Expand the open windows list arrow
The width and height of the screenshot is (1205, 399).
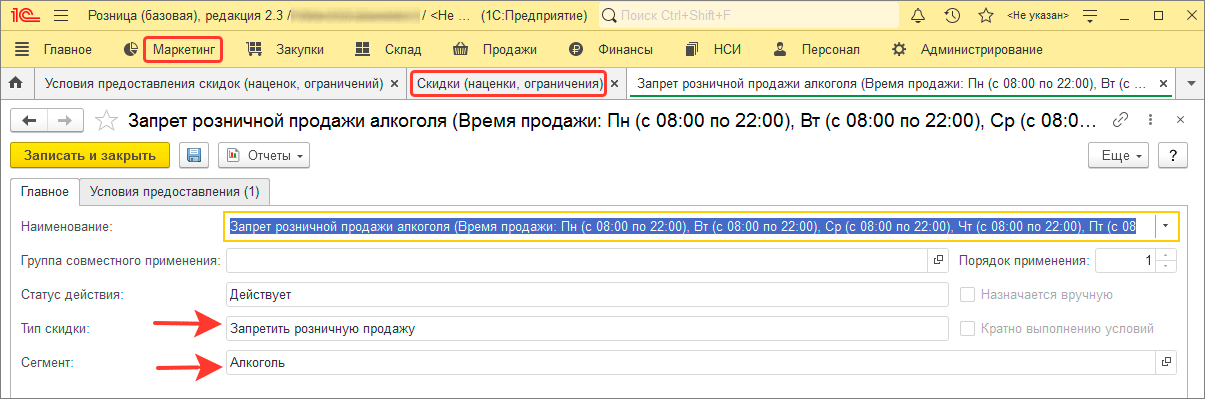[x=1190, y=83]
